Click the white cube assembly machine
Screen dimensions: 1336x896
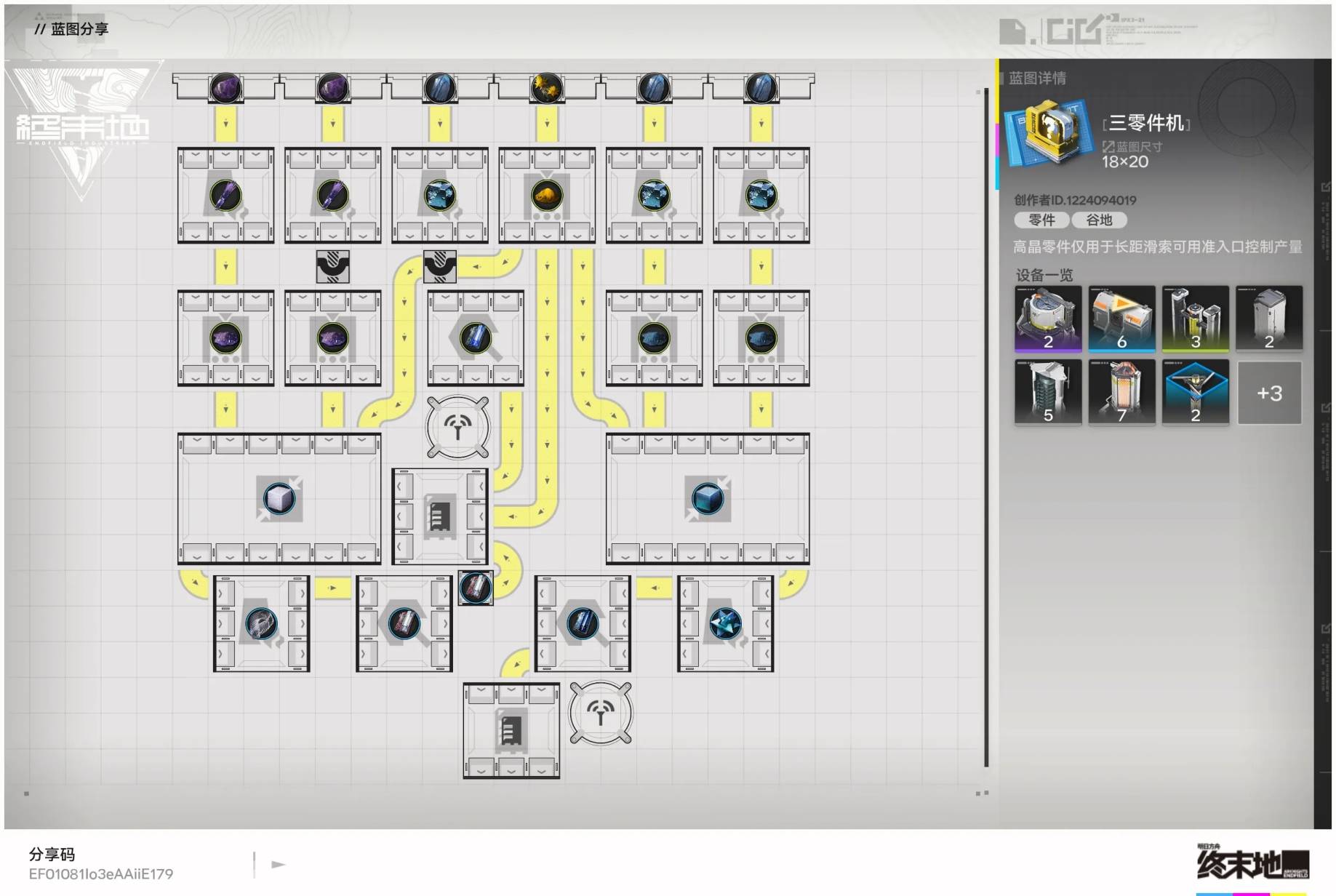[x=279, y=499]
